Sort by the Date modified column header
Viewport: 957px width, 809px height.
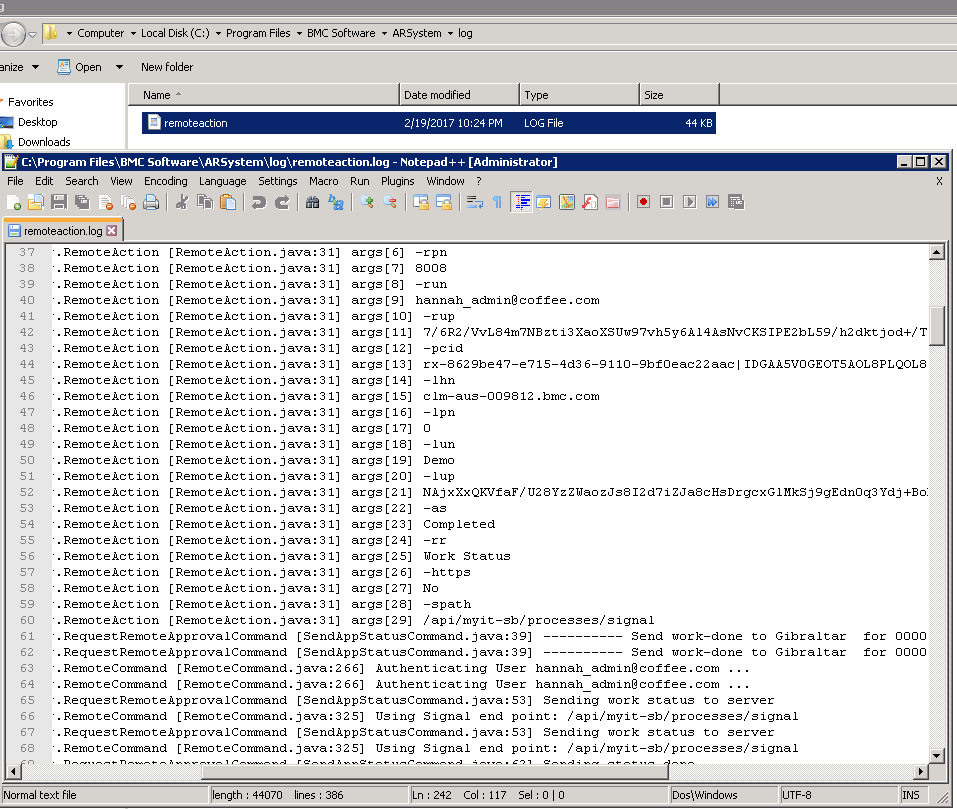(x=459, y=95)
